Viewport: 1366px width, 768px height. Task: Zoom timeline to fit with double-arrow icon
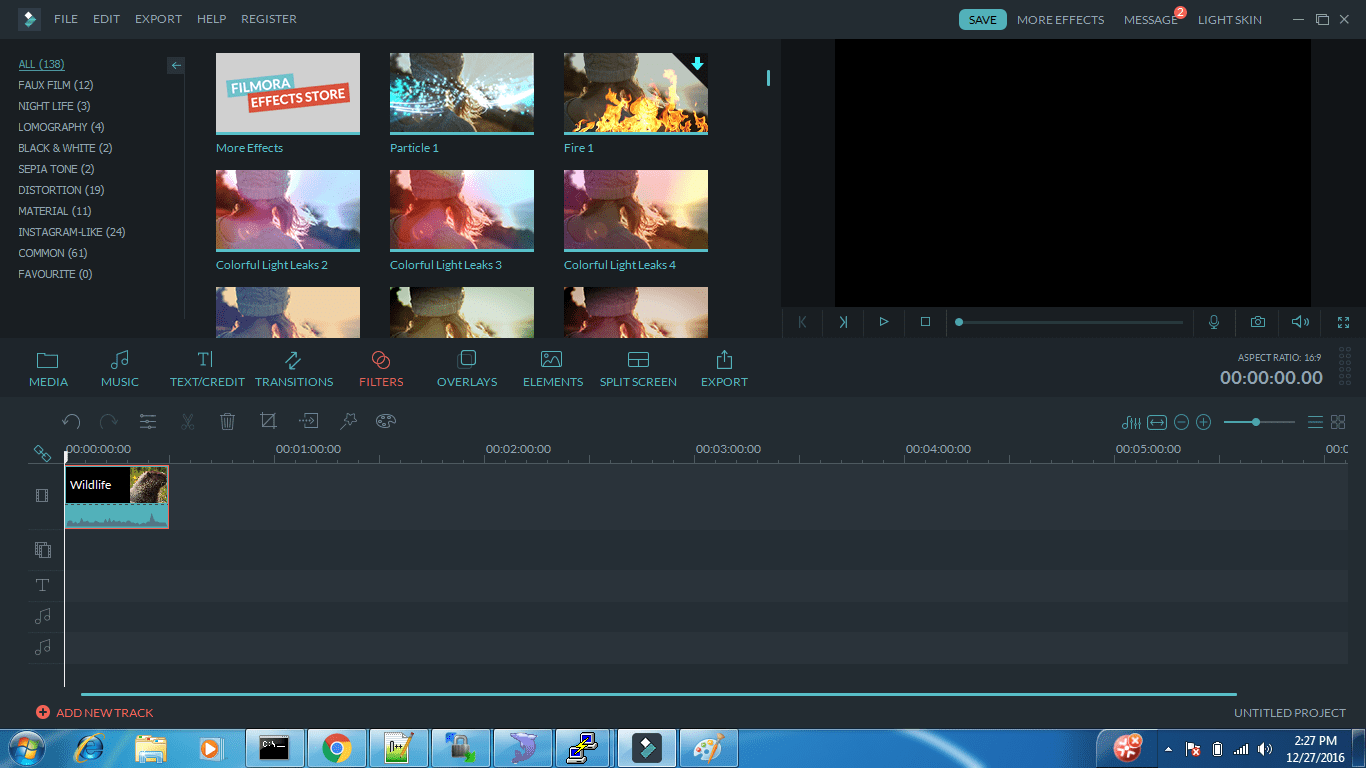1156,421
